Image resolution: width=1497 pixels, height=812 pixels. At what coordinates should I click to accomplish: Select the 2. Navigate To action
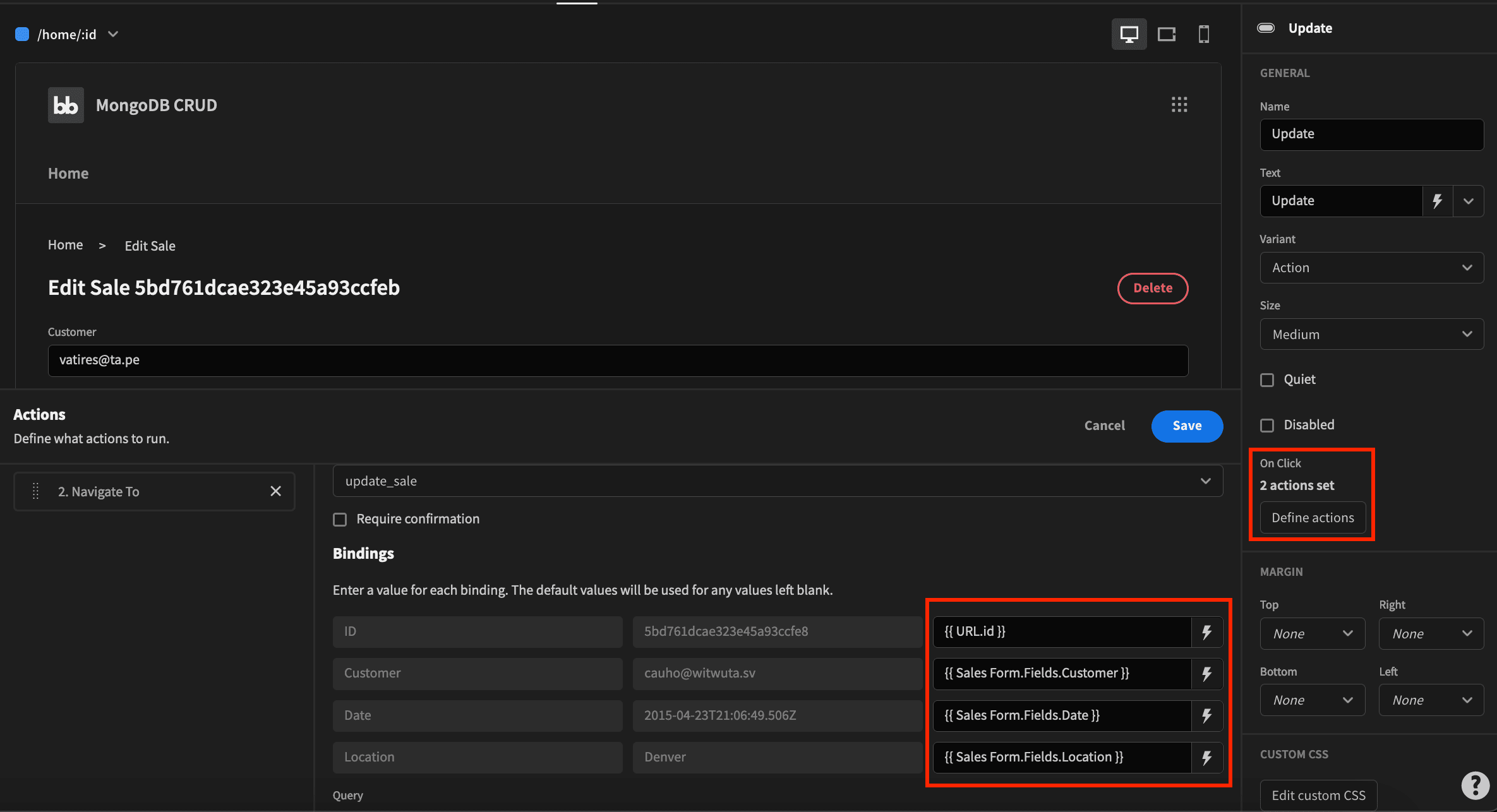(x=154, y=491)
